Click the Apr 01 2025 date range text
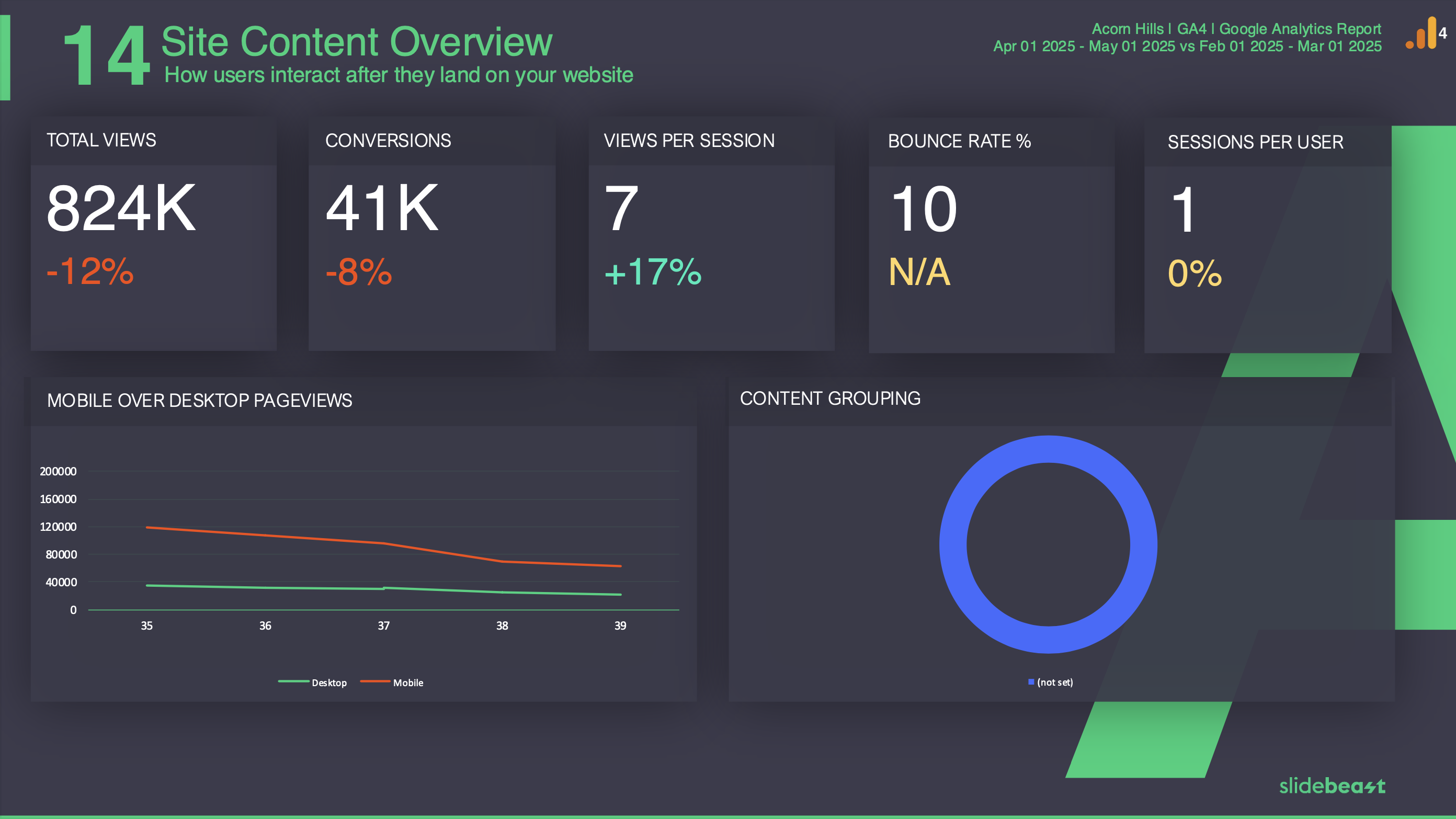Viewport: 1456px width, 819px height. tap(1188, 47)
